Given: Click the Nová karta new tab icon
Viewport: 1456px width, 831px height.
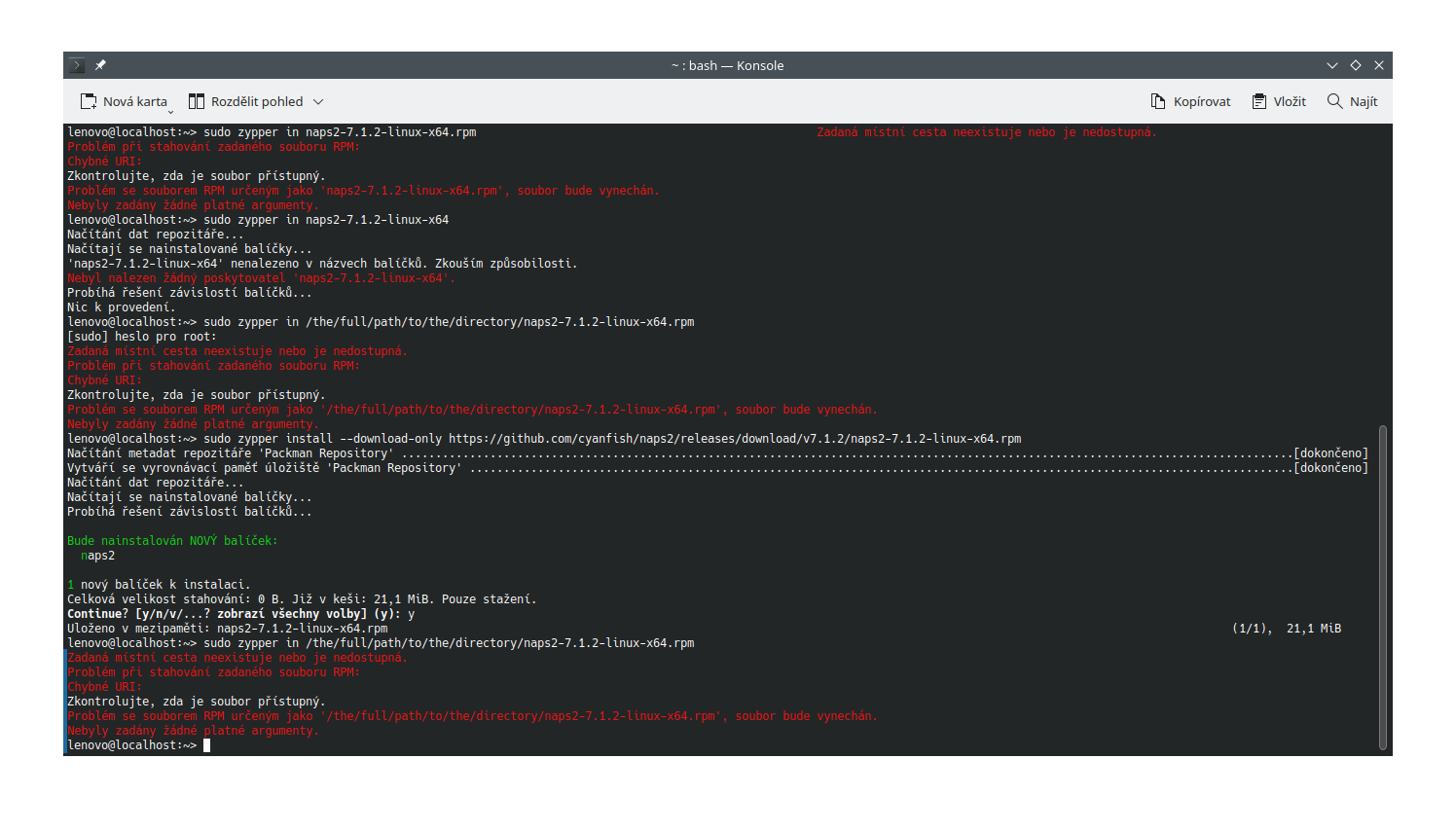Looking at the screenshot, I should click(x=89, y=101).
